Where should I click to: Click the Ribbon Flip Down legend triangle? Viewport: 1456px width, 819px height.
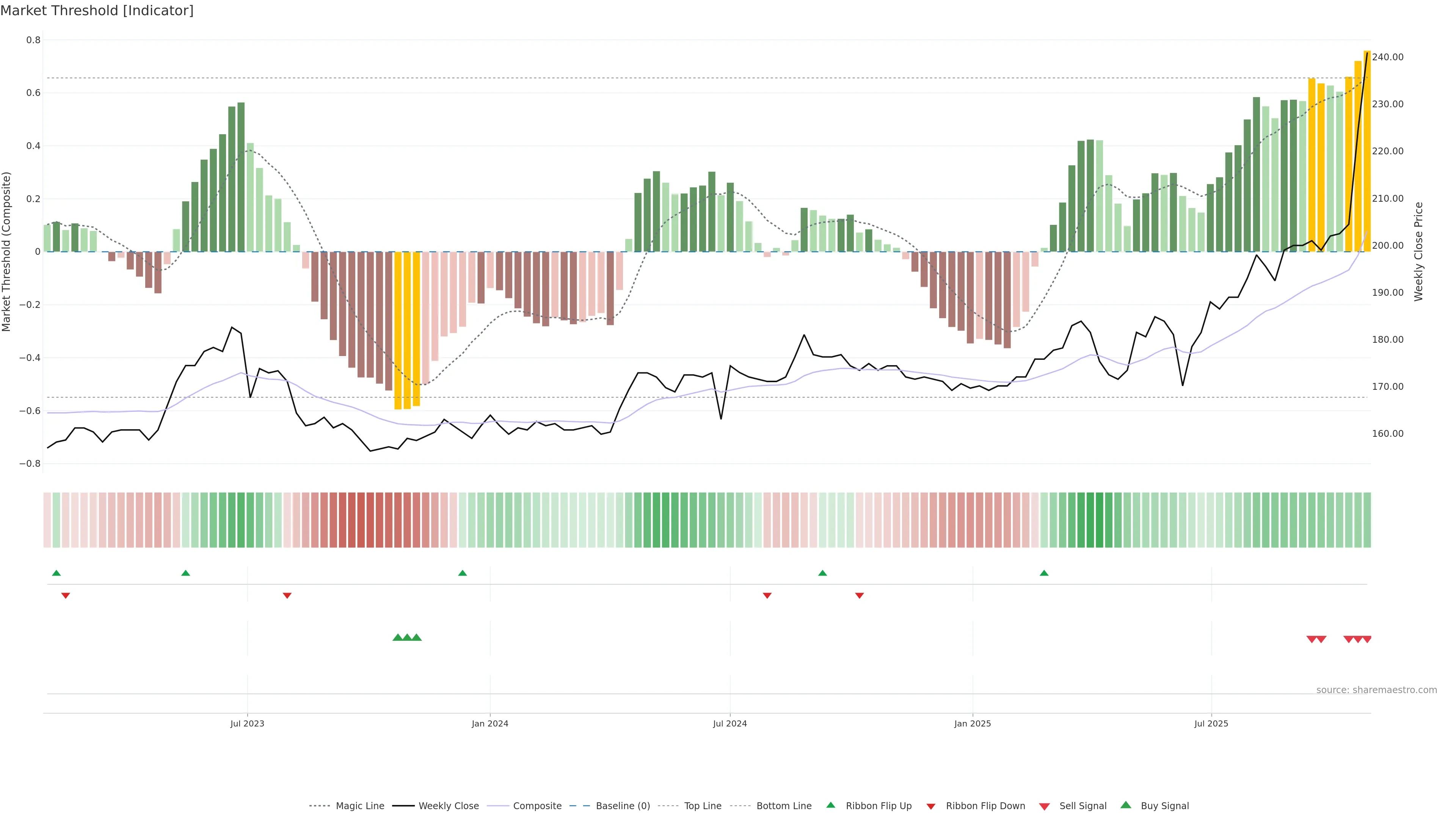(x=931, y=806)
